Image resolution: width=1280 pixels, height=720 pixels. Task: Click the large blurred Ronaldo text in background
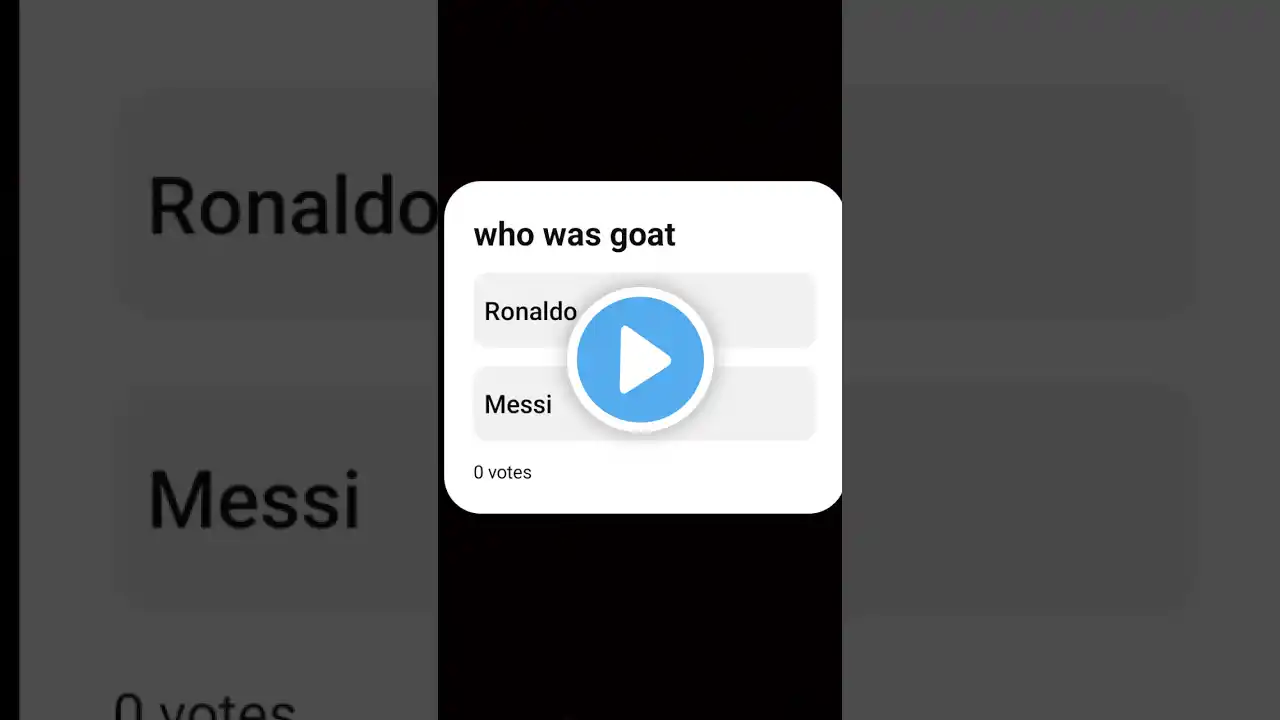click(x=292, y=207)
